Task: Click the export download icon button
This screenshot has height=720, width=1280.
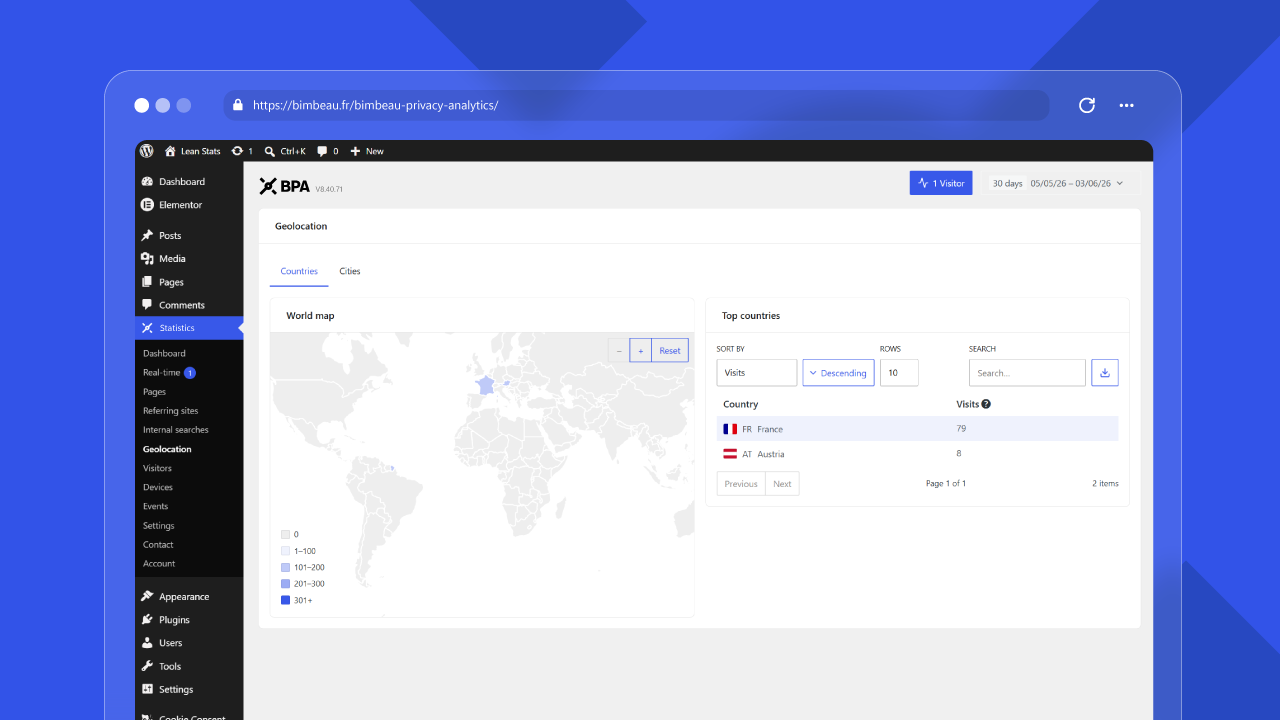Action: coord(1105,373)
